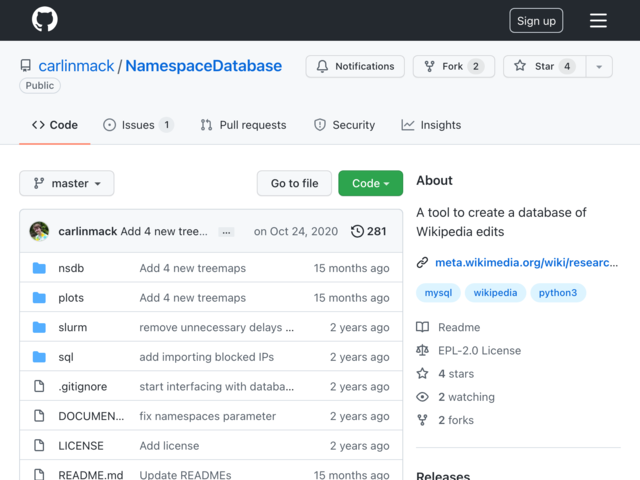Click the star icon in Star button
The width and height of the screenshot is (640, 480).
click(x=520, y=66)
